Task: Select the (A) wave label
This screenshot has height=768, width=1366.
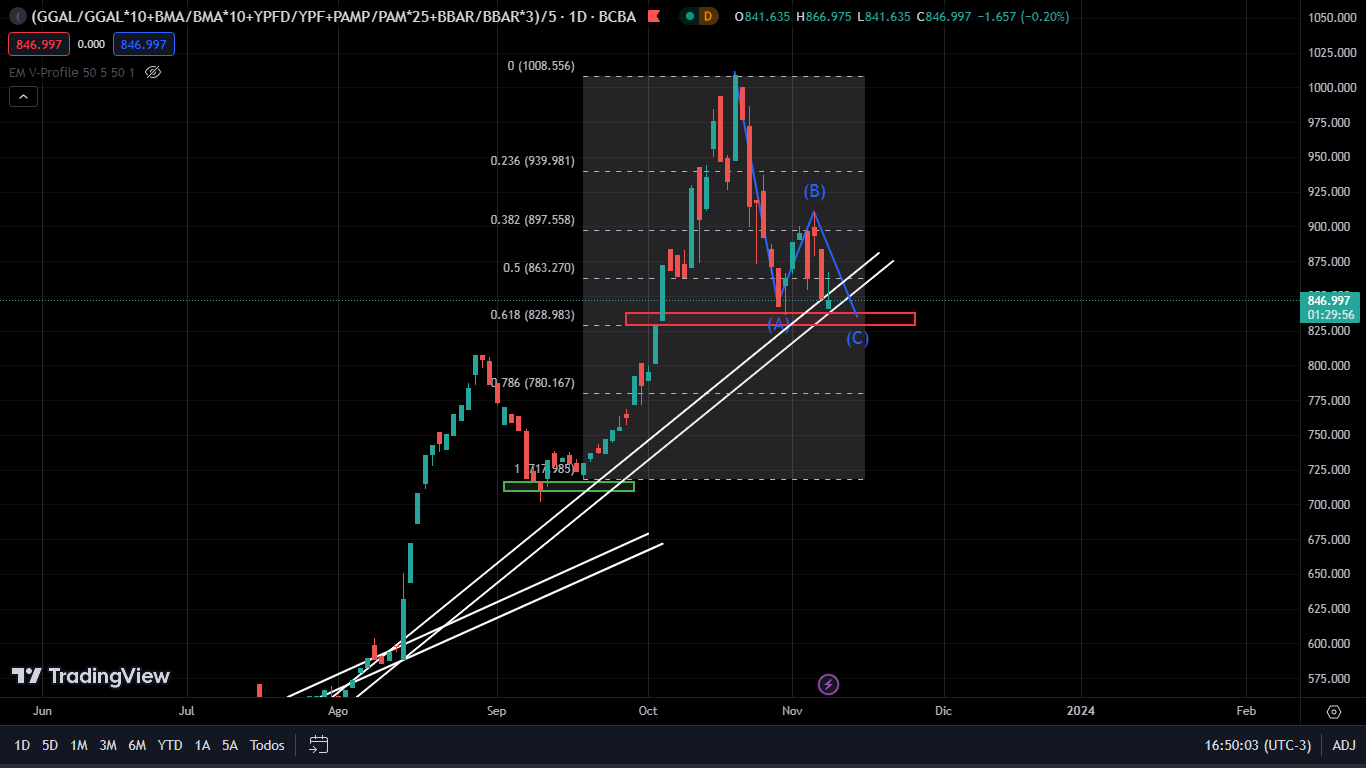Action: pyautogui.click(x=778, y=324)
